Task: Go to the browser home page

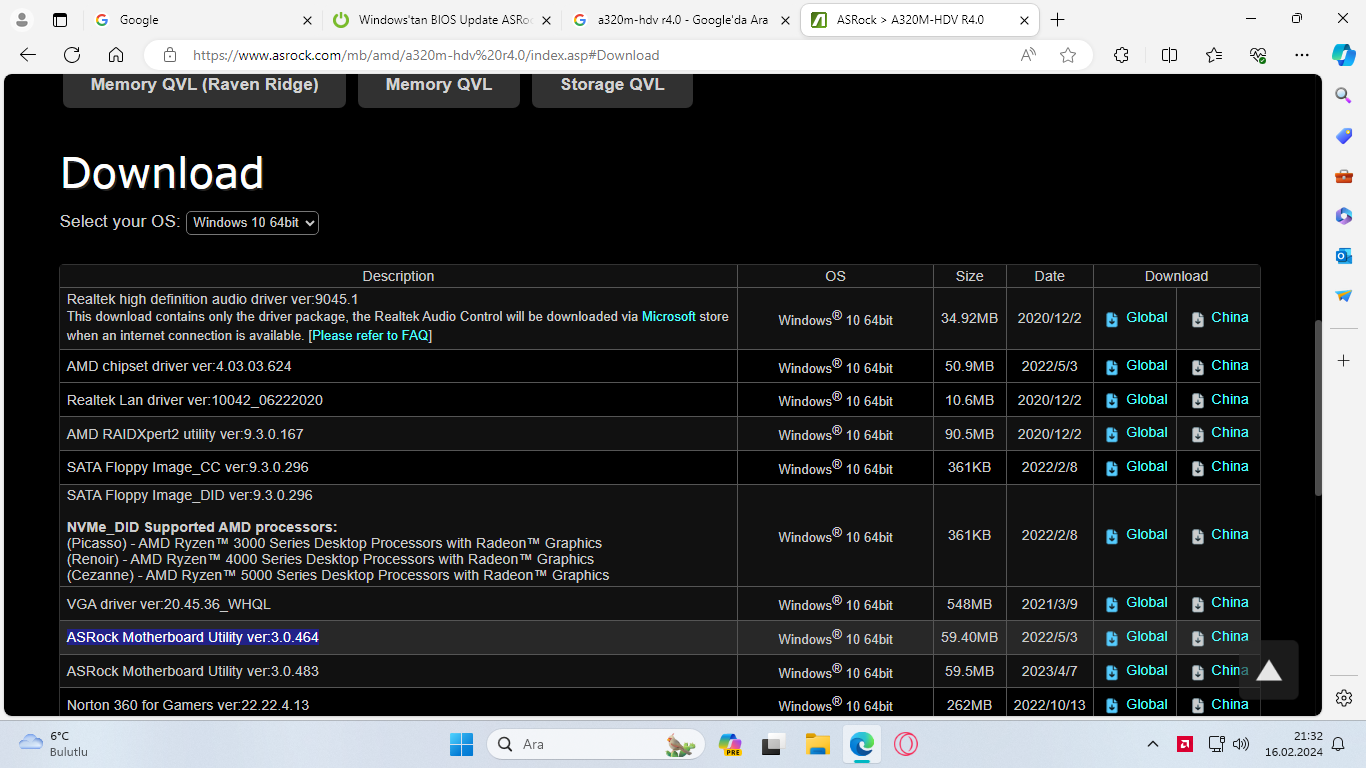Action: (x=116, y=55)
